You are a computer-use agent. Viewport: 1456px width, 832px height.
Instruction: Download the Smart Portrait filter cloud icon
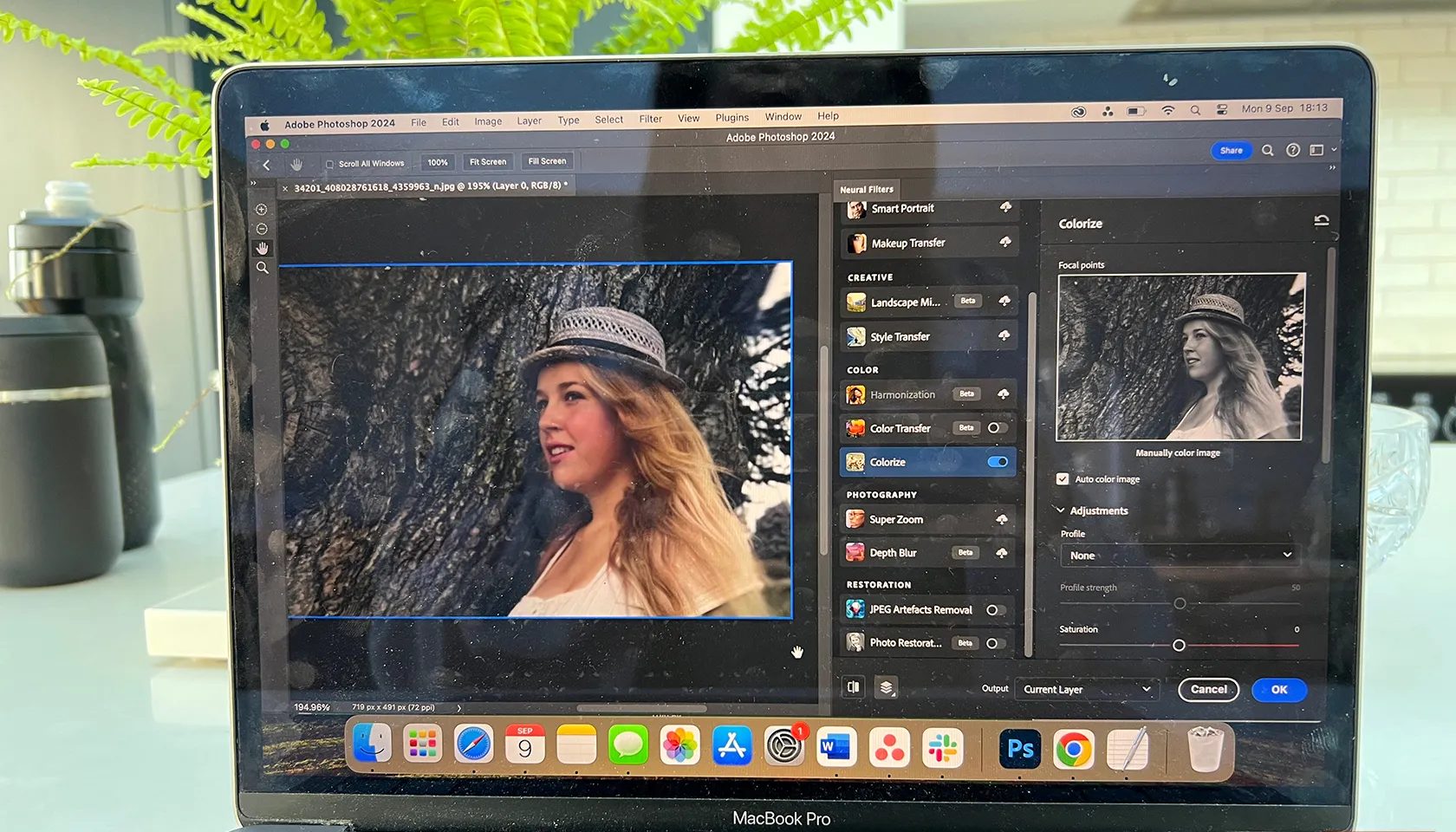[x=1005, y=207]
